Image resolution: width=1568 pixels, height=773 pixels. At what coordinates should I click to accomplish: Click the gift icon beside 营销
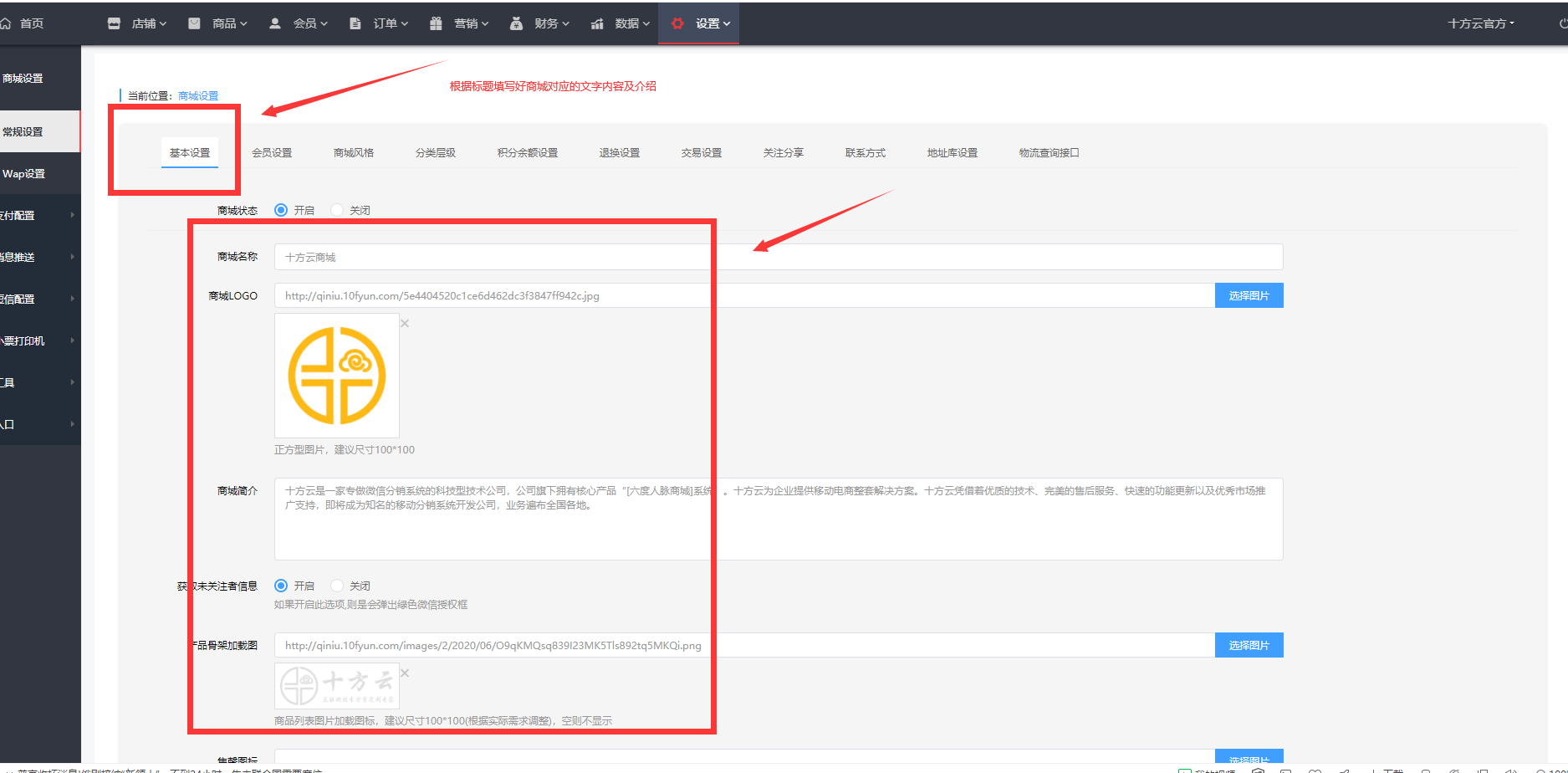pyautogui.click(x=436, y=23)
